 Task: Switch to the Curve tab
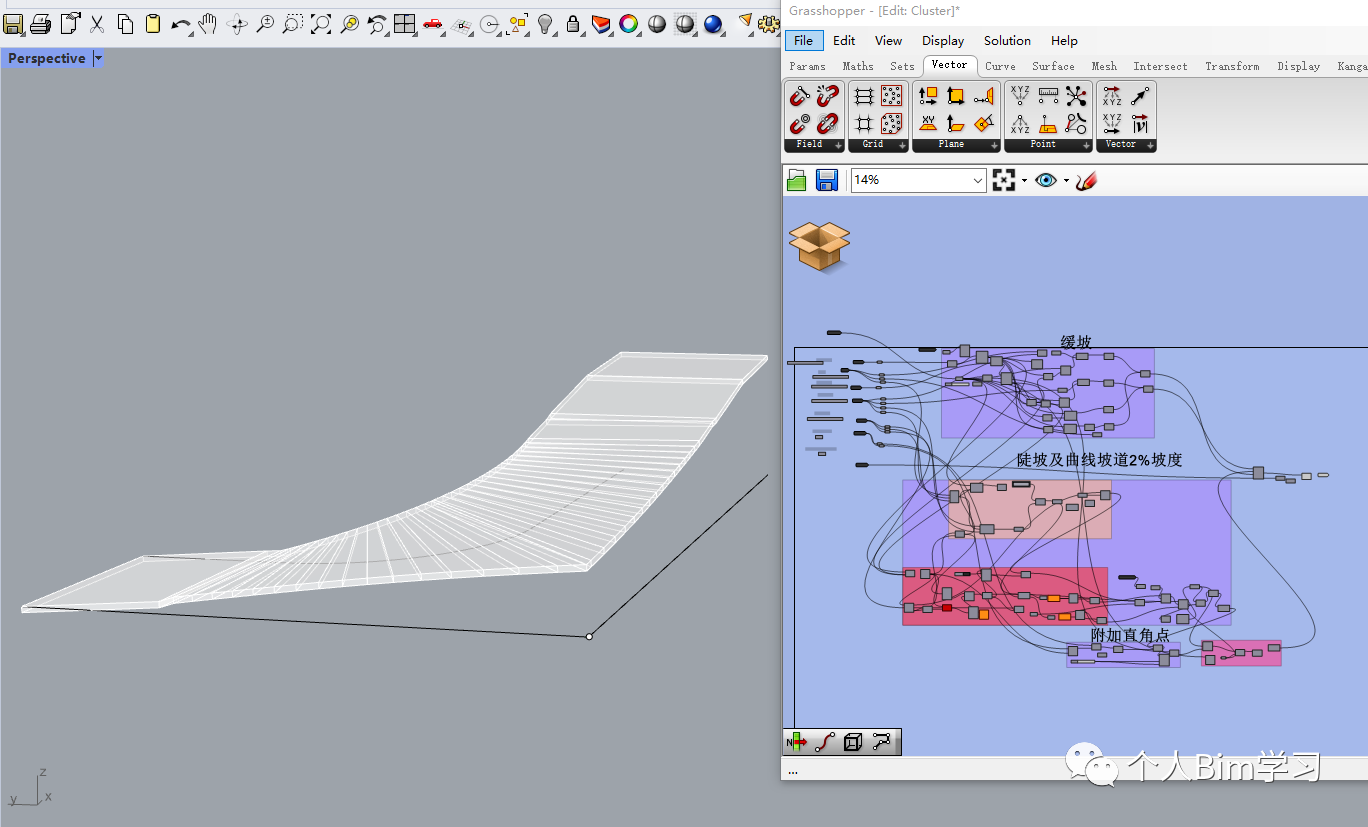(1000, 66)
